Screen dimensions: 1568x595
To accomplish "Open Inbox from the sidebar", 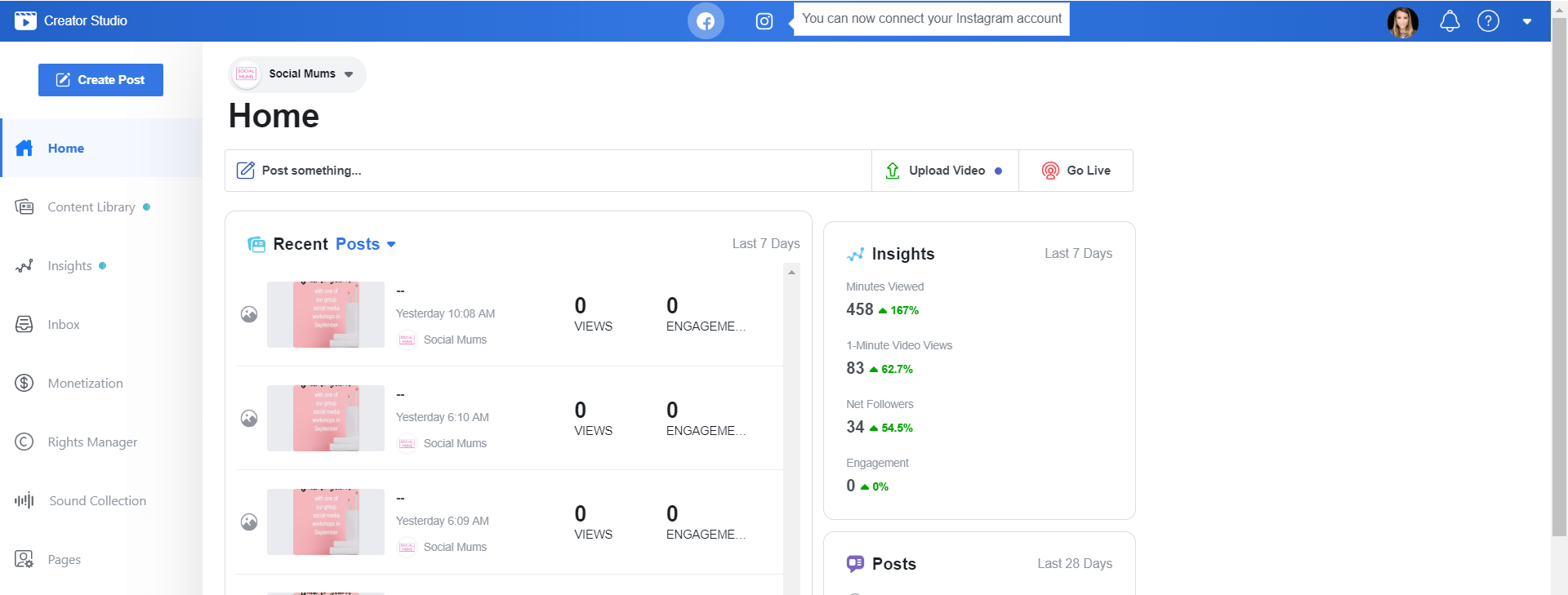I will pos(63,325).
